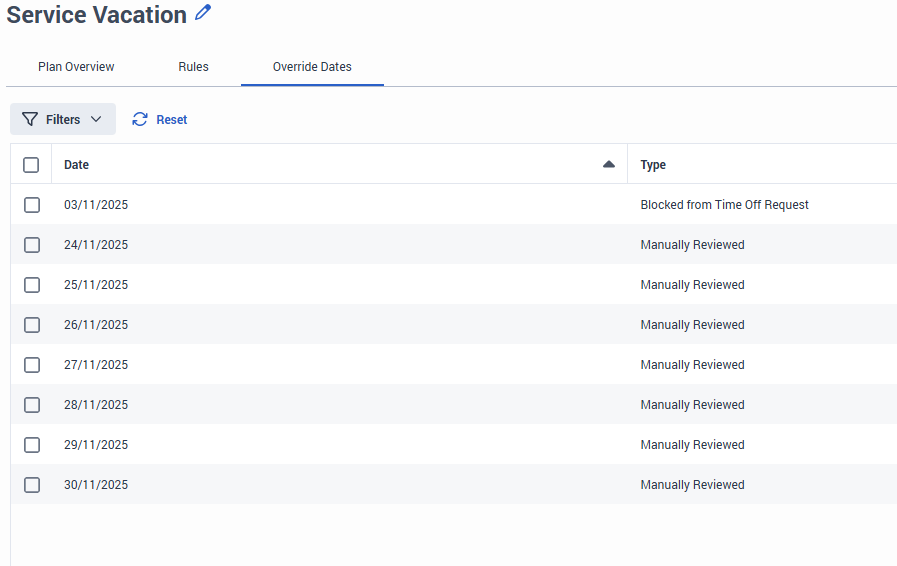Click the Date column header label
This screenshot has height=566, width=897.
coord(76,165)
